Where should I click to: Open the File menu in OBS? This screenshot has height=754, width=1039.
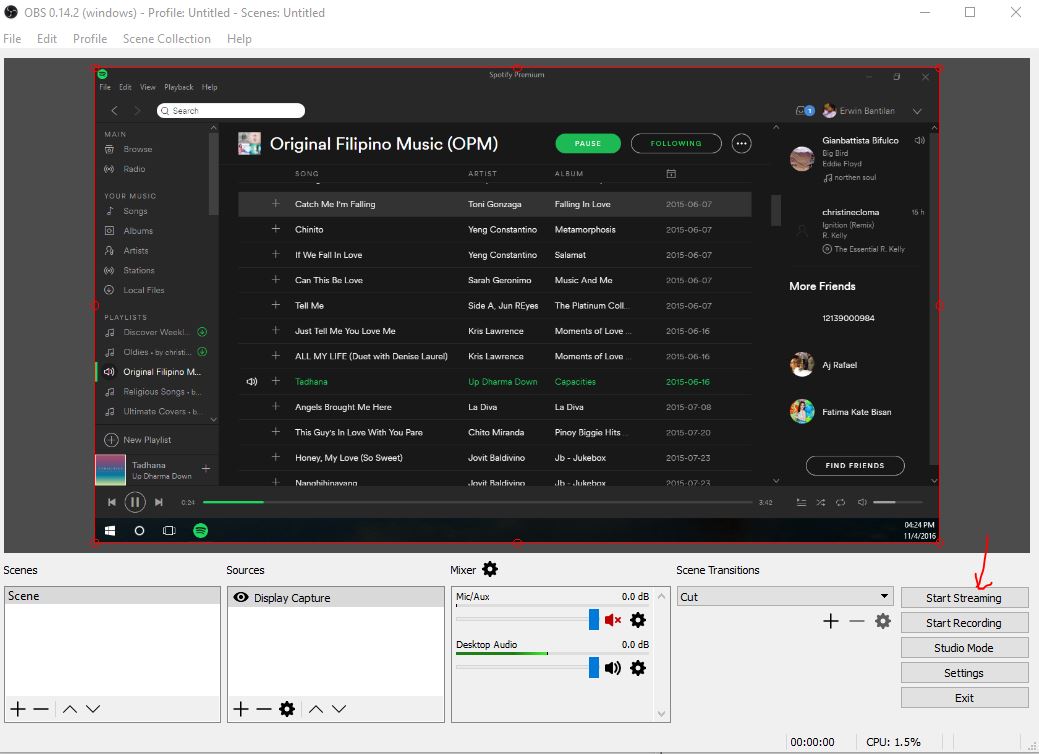click(x=12, y=38)
